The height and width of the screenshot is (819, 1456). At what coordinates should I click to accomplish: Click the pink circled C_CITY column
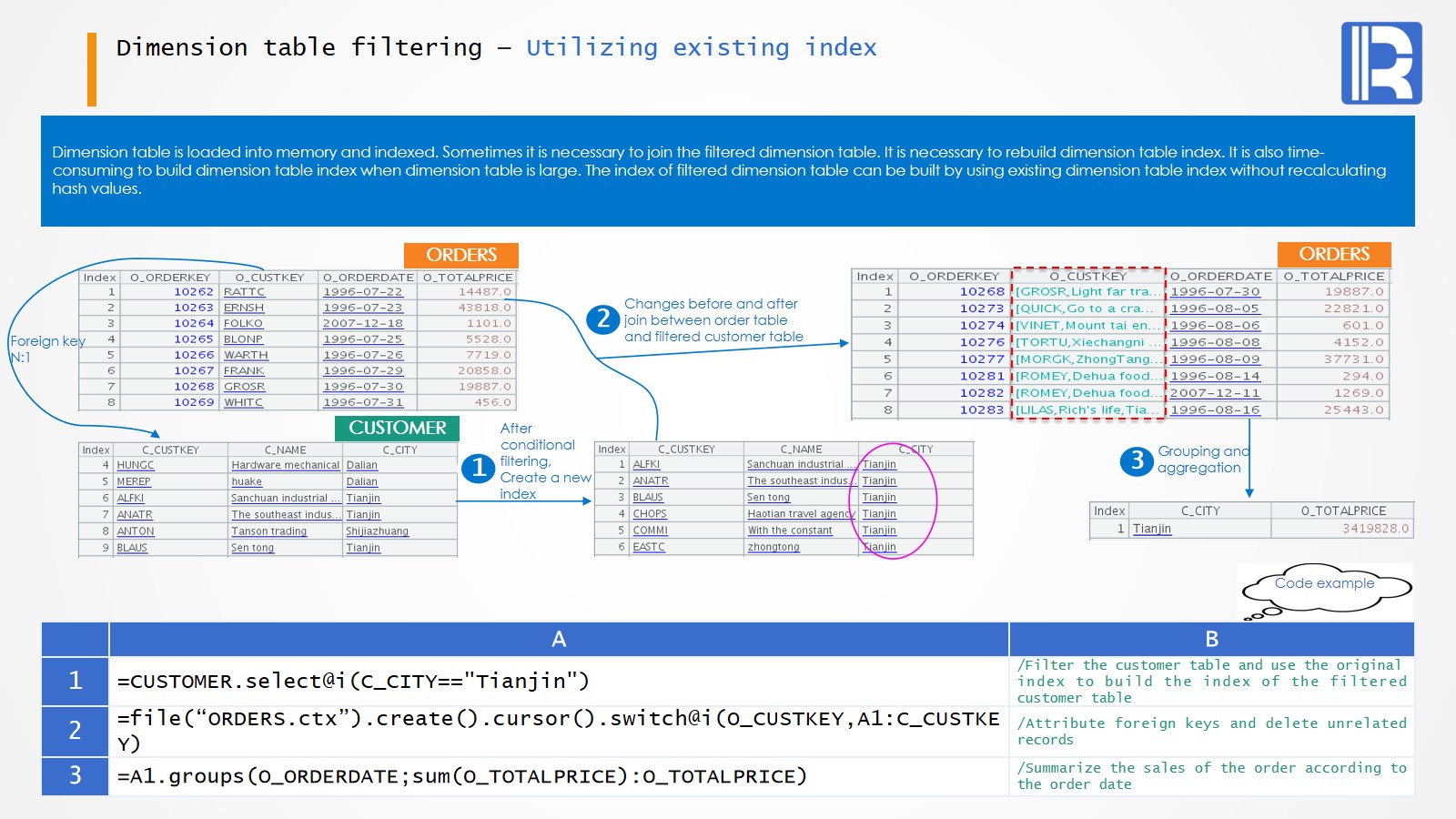(892, 499)
